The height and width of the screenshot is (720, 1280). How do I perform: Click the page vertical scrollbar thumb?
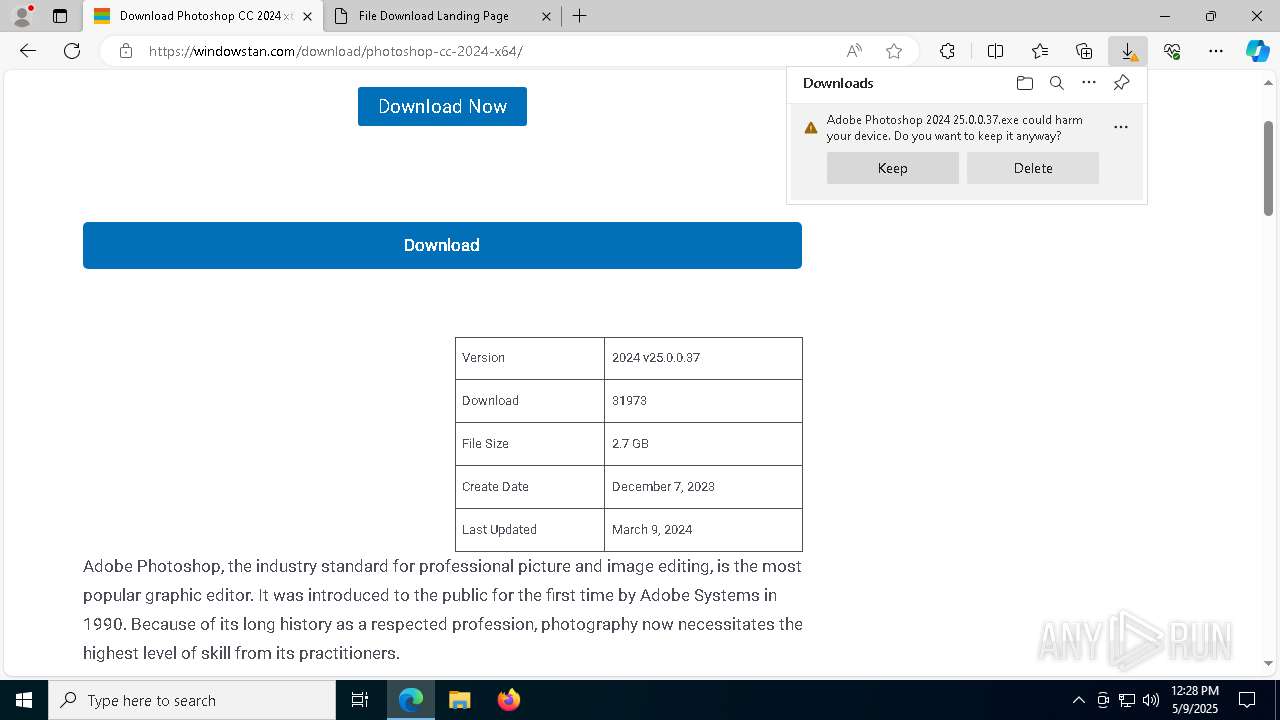[x=1268, y=167]
